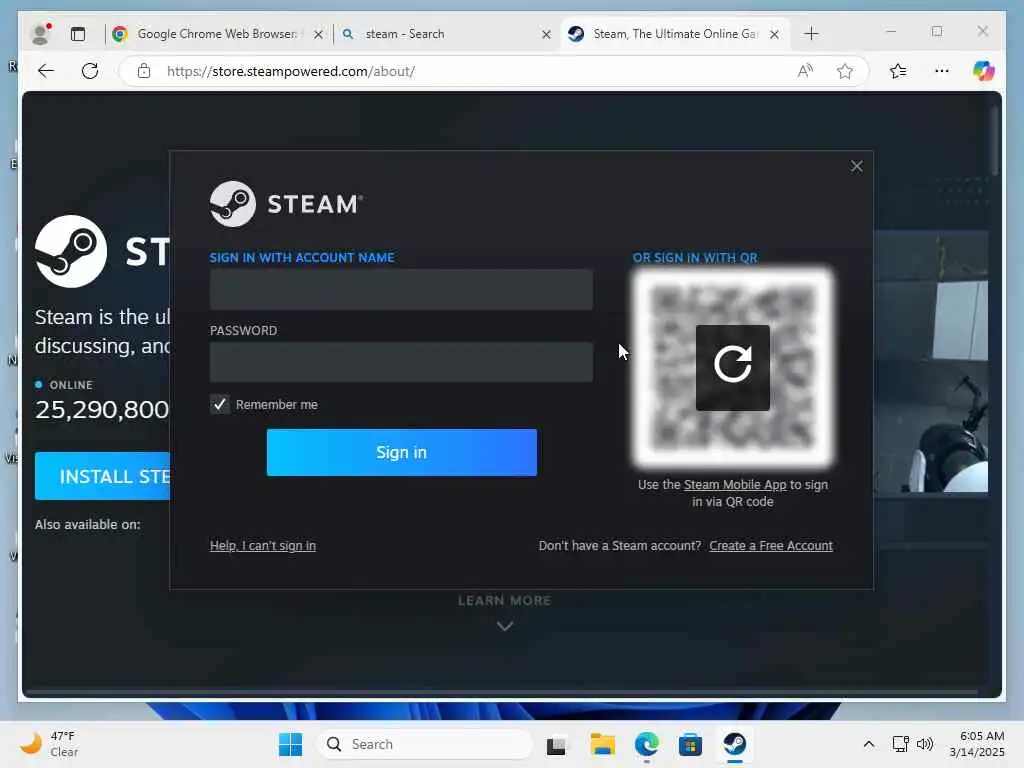Click the Install Steam button
The height and width of the screenshot is (768, 1024).
coord(103,476)
